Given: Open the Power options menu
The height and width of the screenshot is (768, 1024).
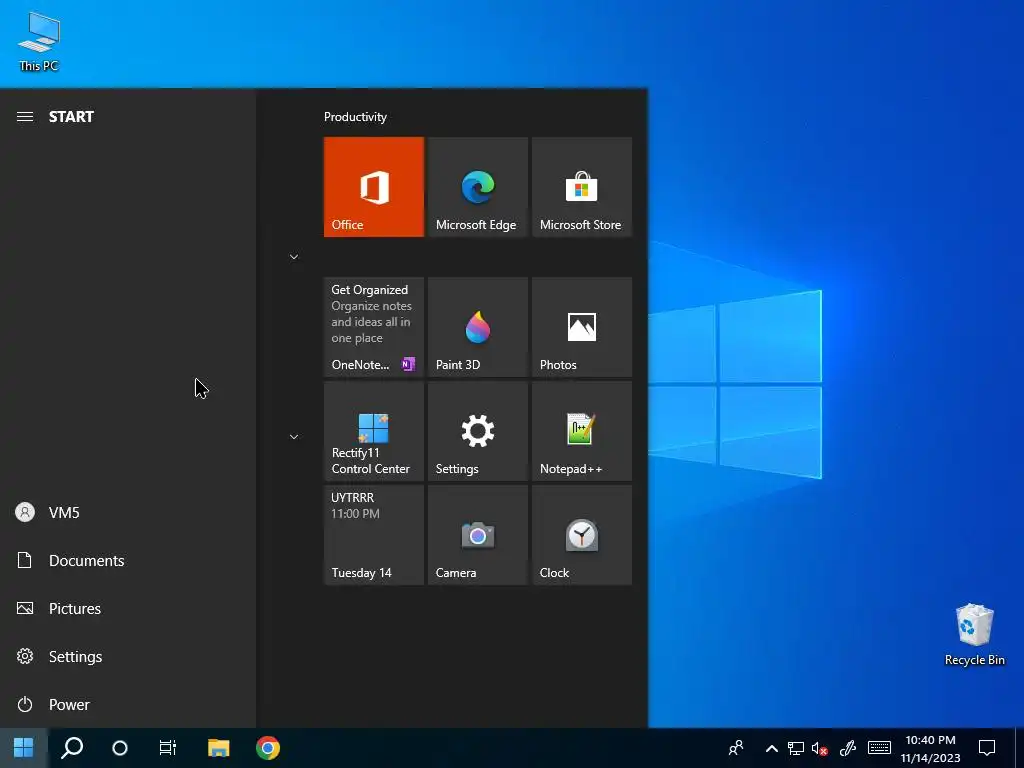Looking at the screenshot, I should [128, 705].
